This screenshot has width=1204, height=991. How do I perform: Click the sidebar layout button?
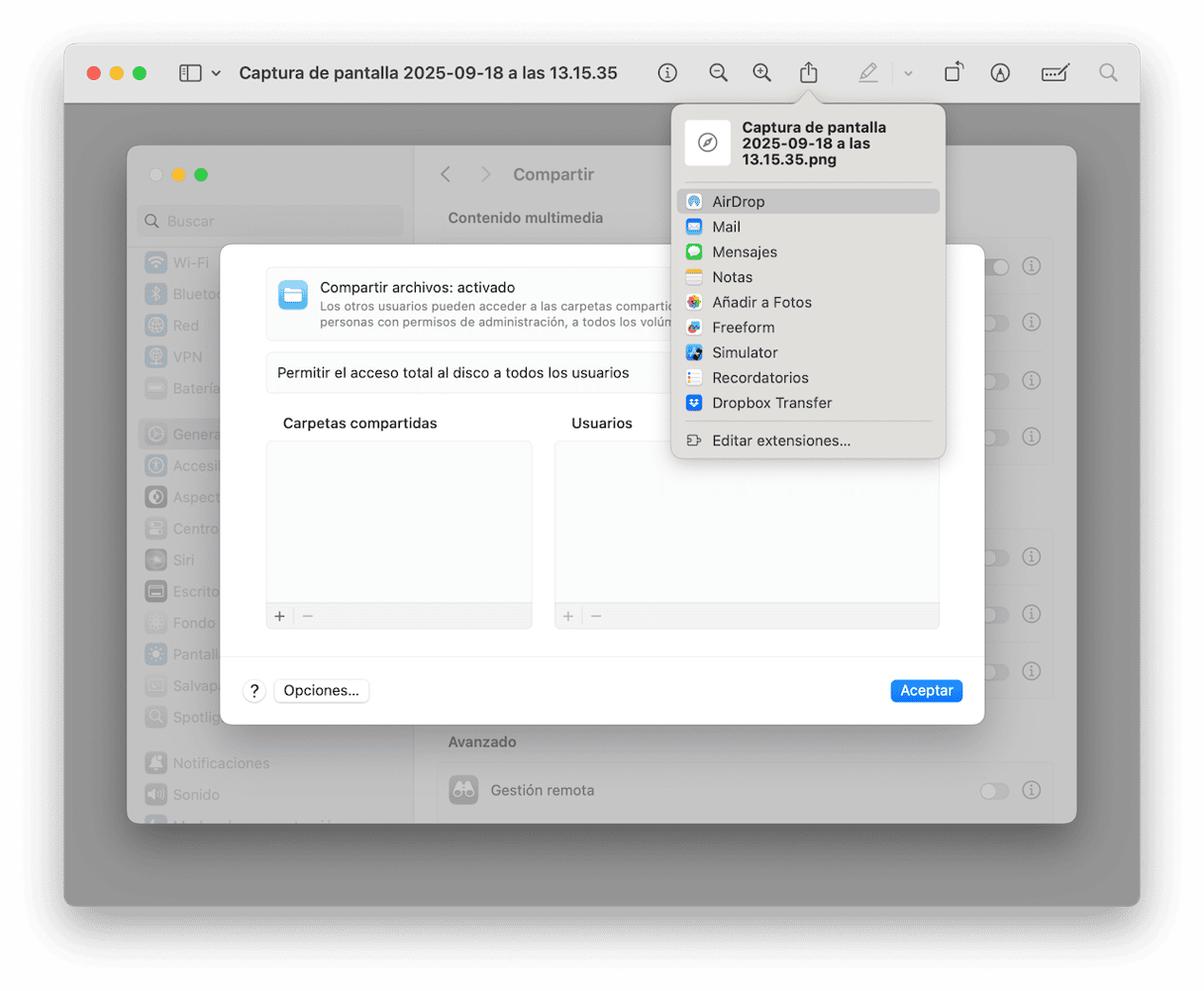tap(190, 73)
